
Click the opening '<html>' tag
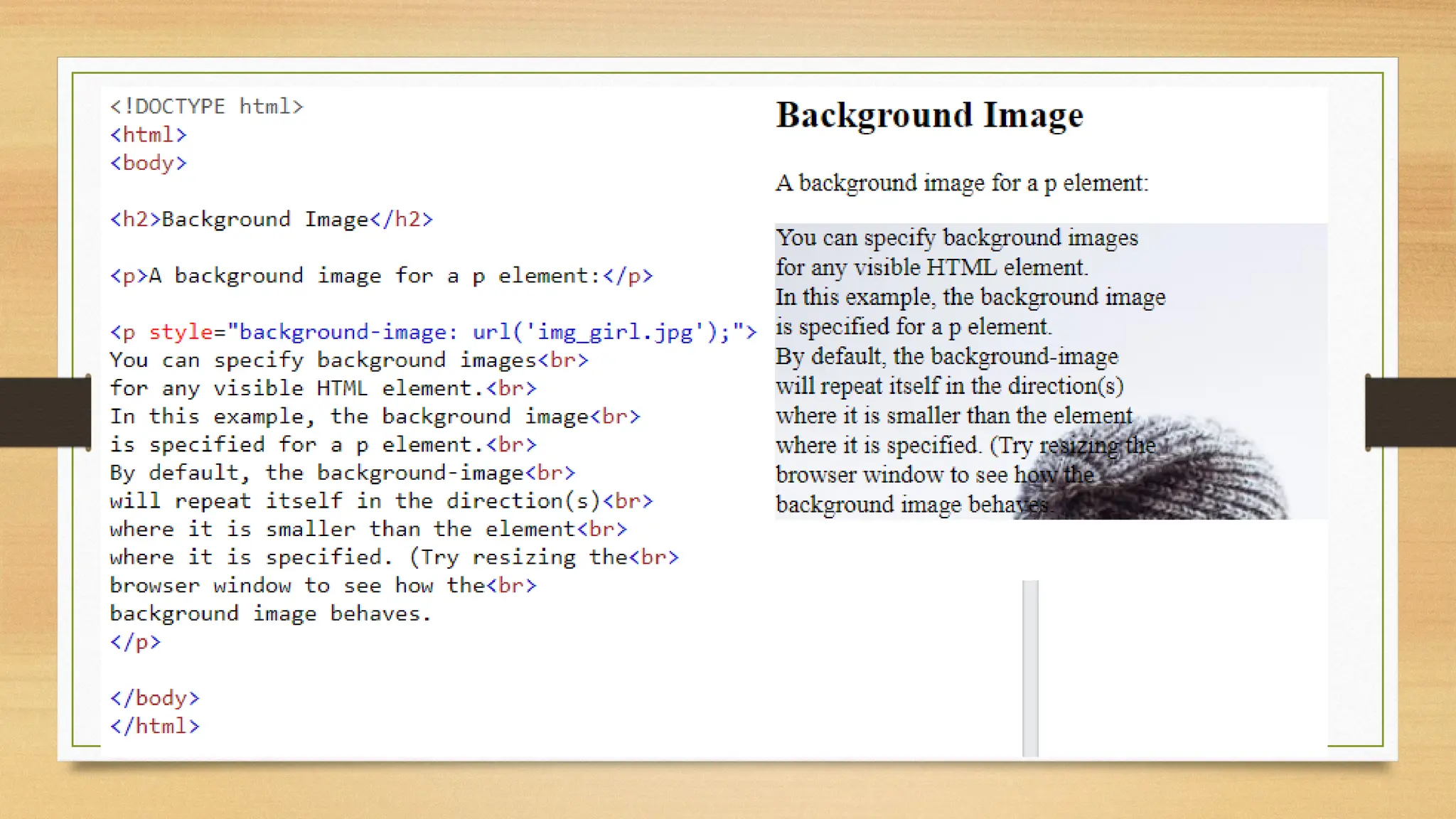(148, 135)
